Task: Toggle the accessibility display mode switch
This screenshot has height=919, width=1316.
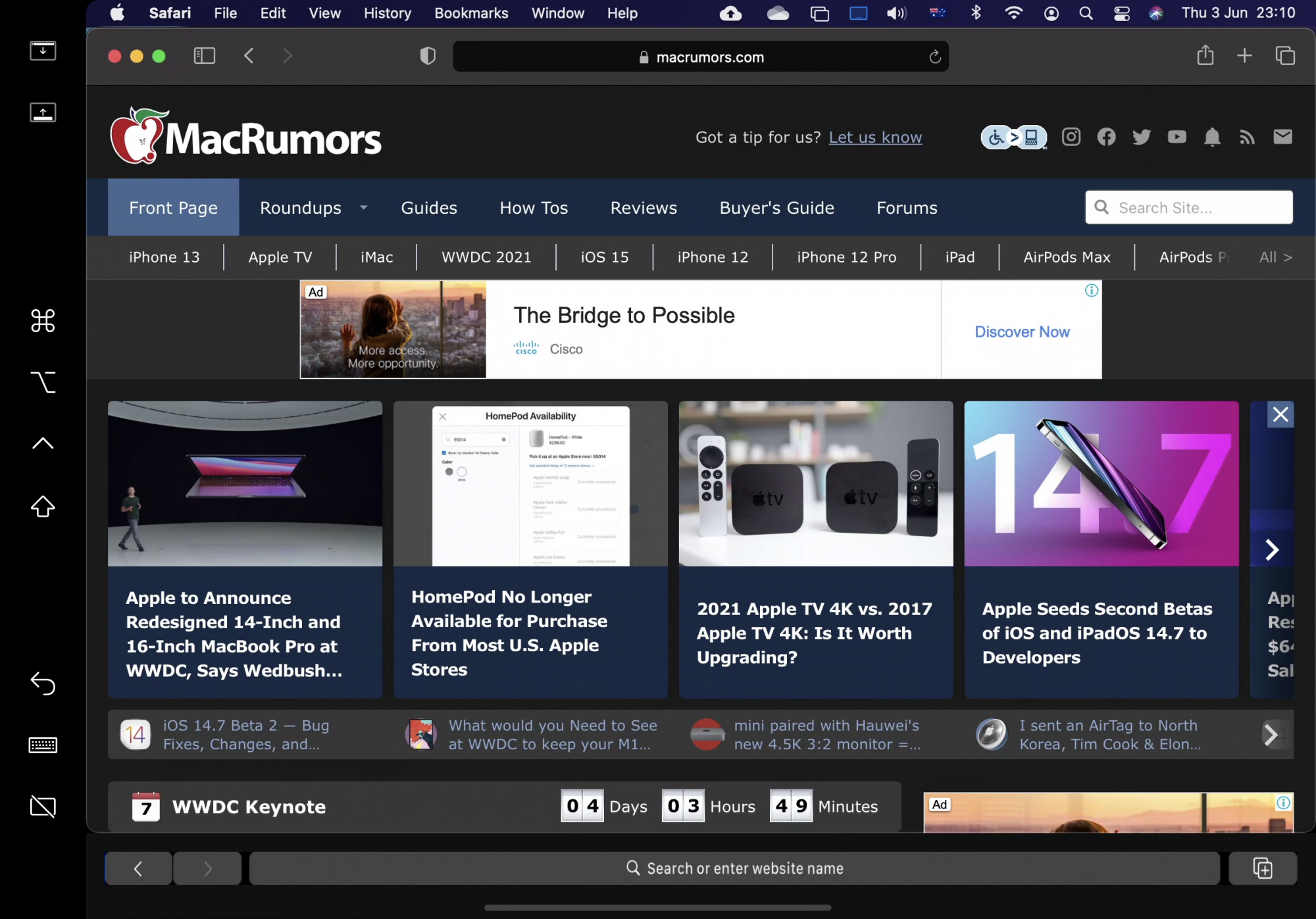Action: pos(1013,137)
